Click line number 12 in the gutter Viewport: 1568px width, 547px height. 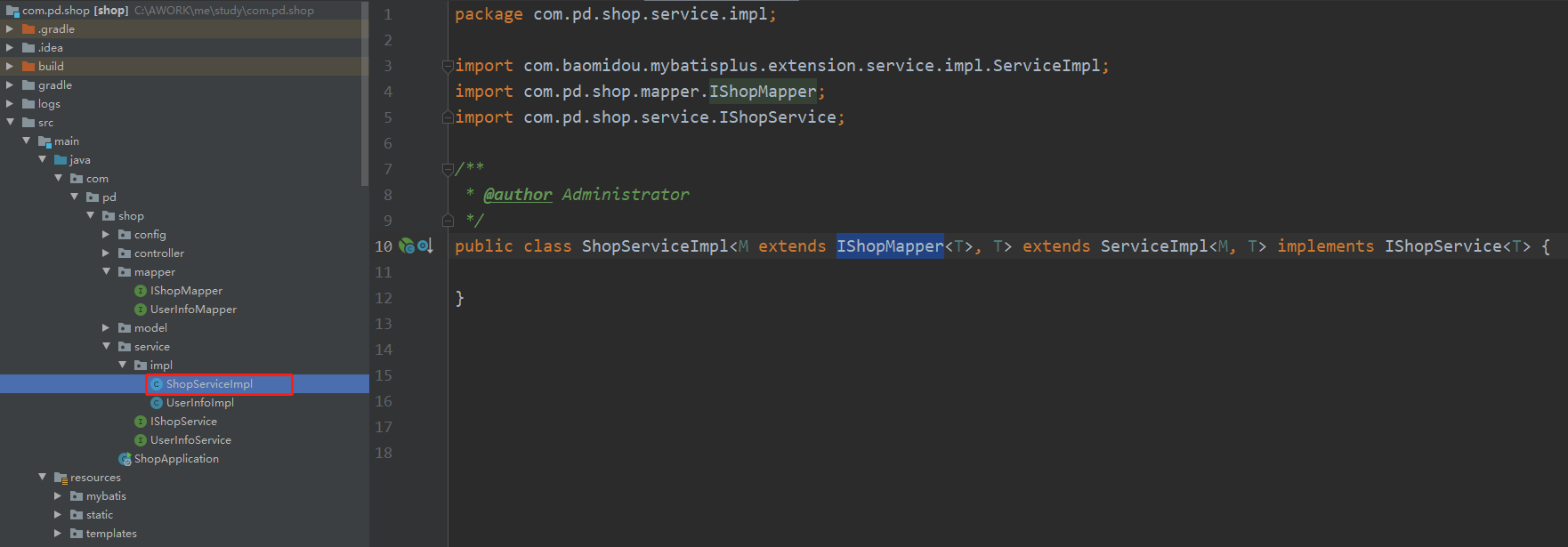[384, 298]
